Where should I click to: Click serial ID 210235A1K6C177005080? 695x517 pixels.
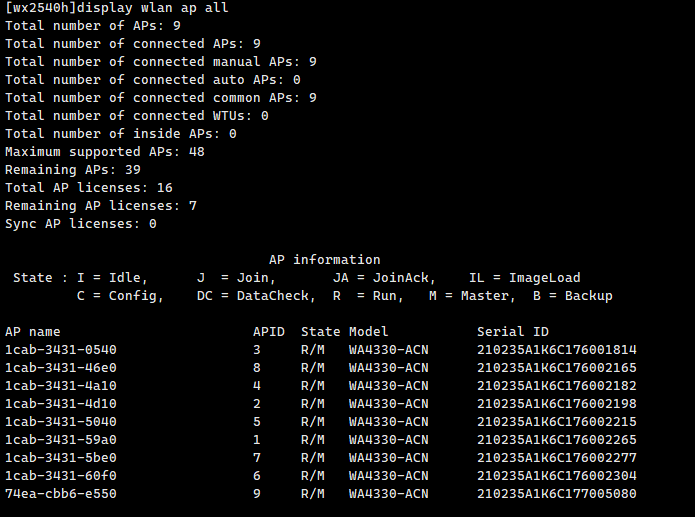click(557, 494)
